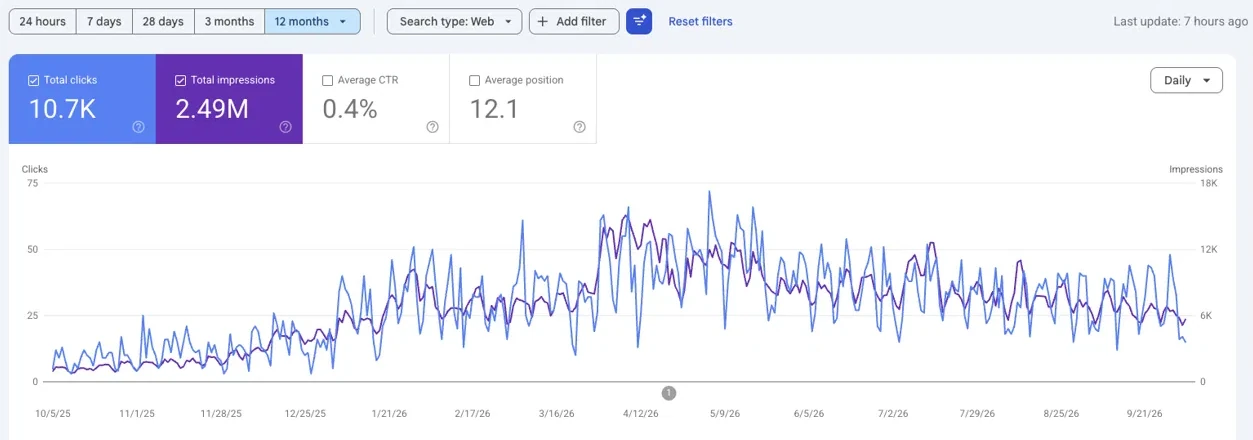Uncheck the Total impressions checkbox
Viewport: 1253px width, 440px height.
[x=181, y=80]
